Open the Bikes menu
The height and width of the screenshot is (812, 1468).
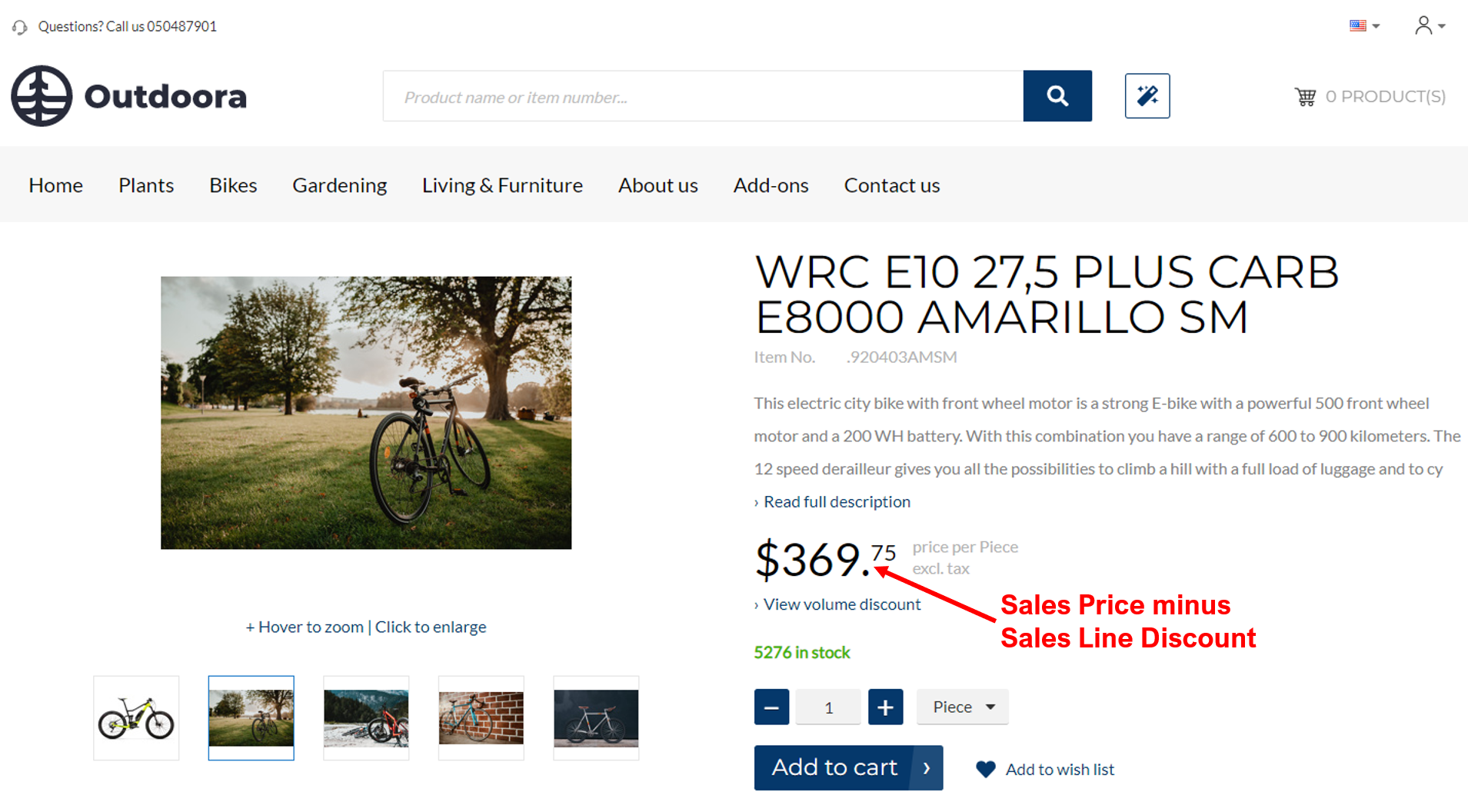[233, 185]
